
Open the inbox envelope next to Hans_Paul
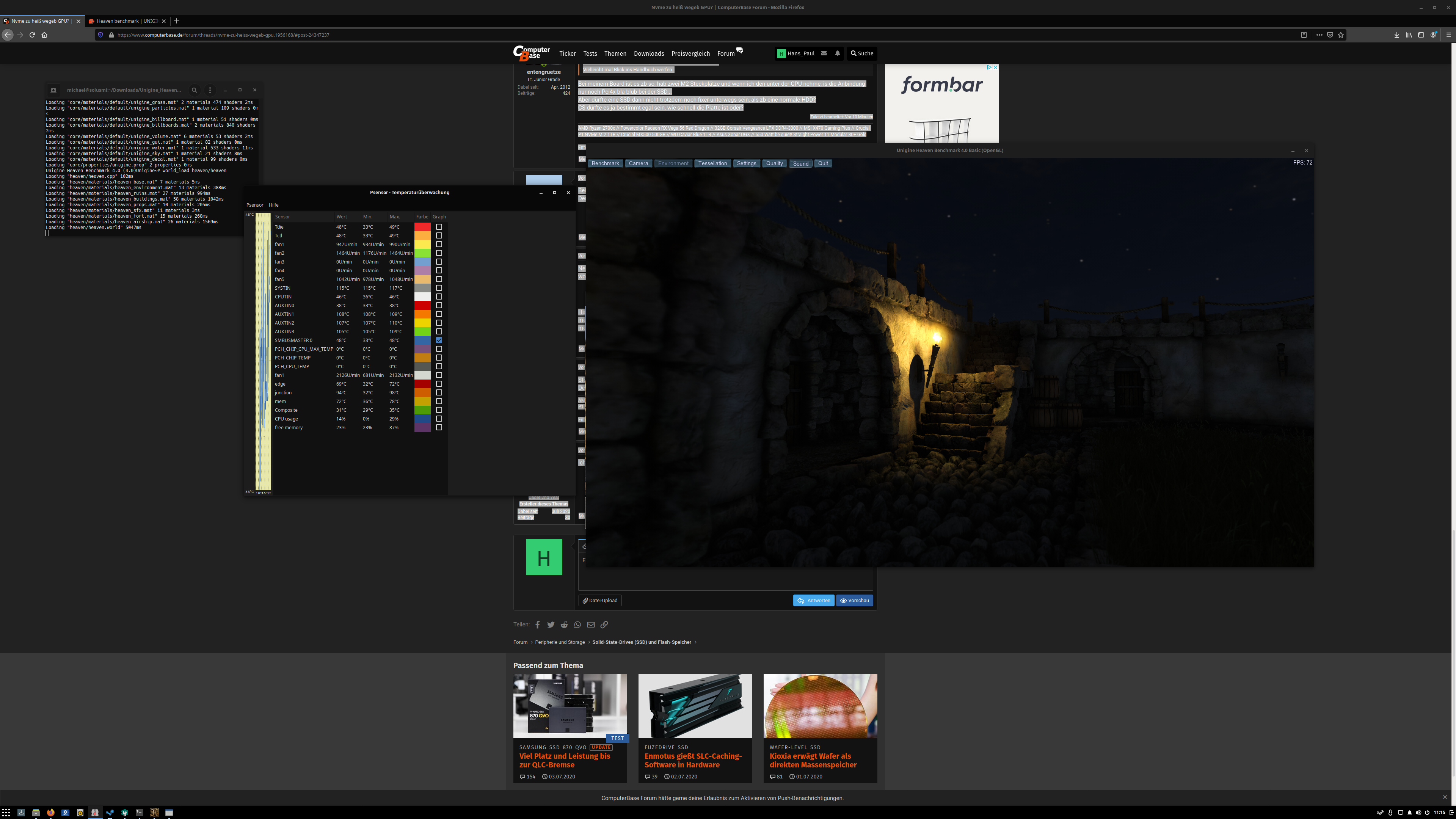(824, 53)
